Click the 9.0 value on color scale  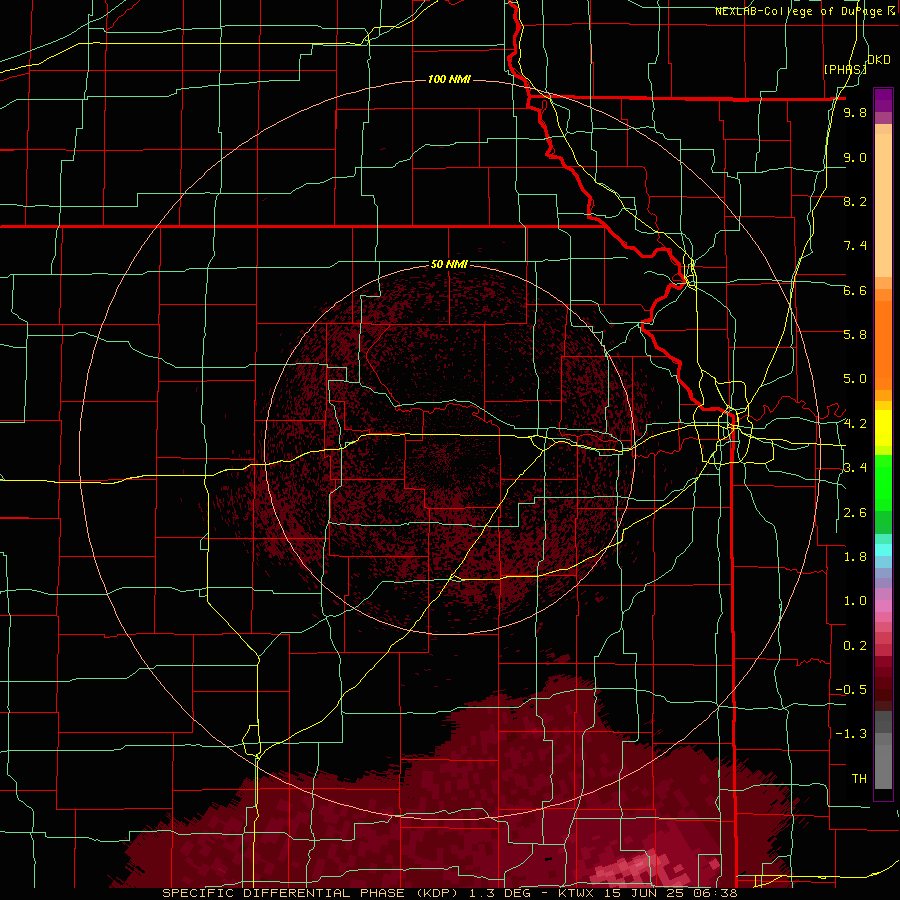(x=855, y=158)
